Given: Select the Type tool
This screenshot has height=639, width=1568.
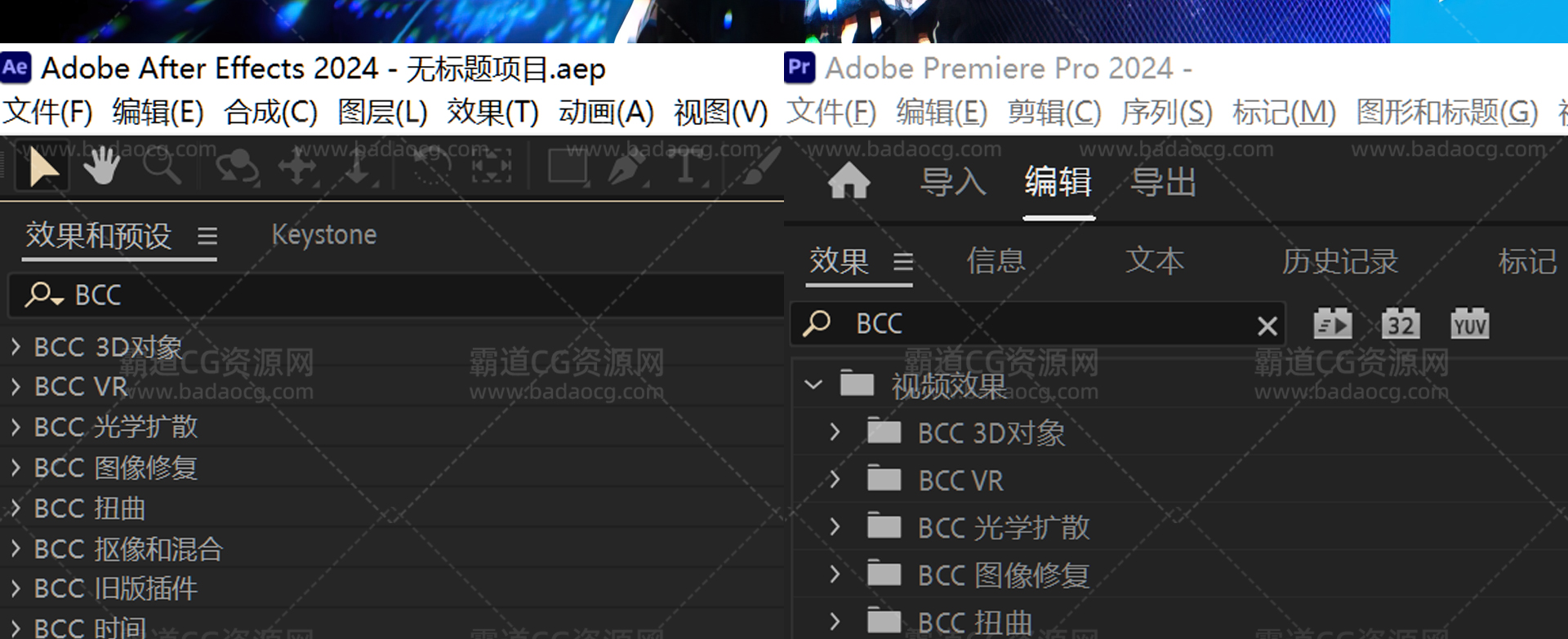Looking at the screenshot, I should [685, 168].
